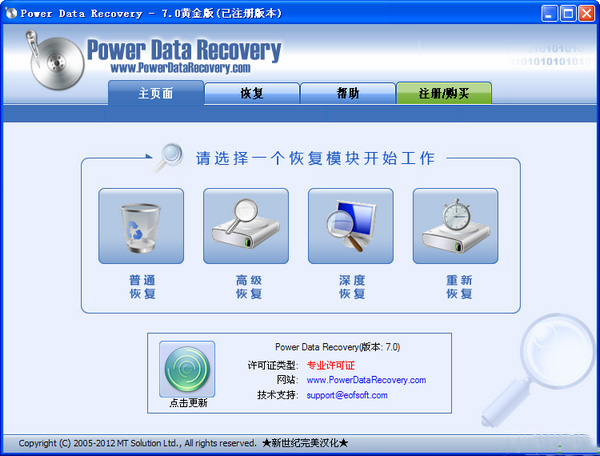
Task: Open the www.PowerDataRecovery.com website link
Action: (366, 380)
